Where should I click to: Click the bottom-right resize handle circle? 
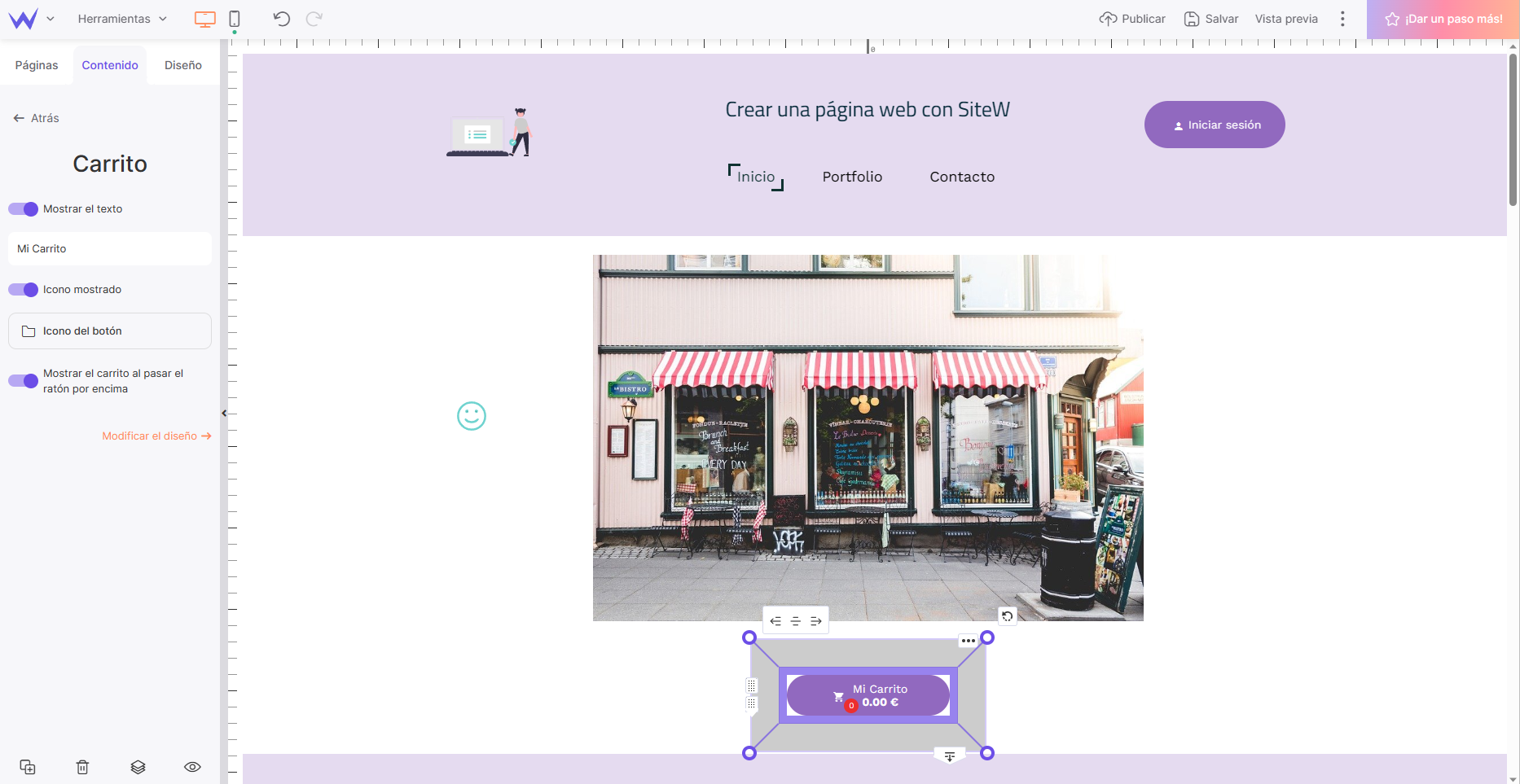point(987,753)
